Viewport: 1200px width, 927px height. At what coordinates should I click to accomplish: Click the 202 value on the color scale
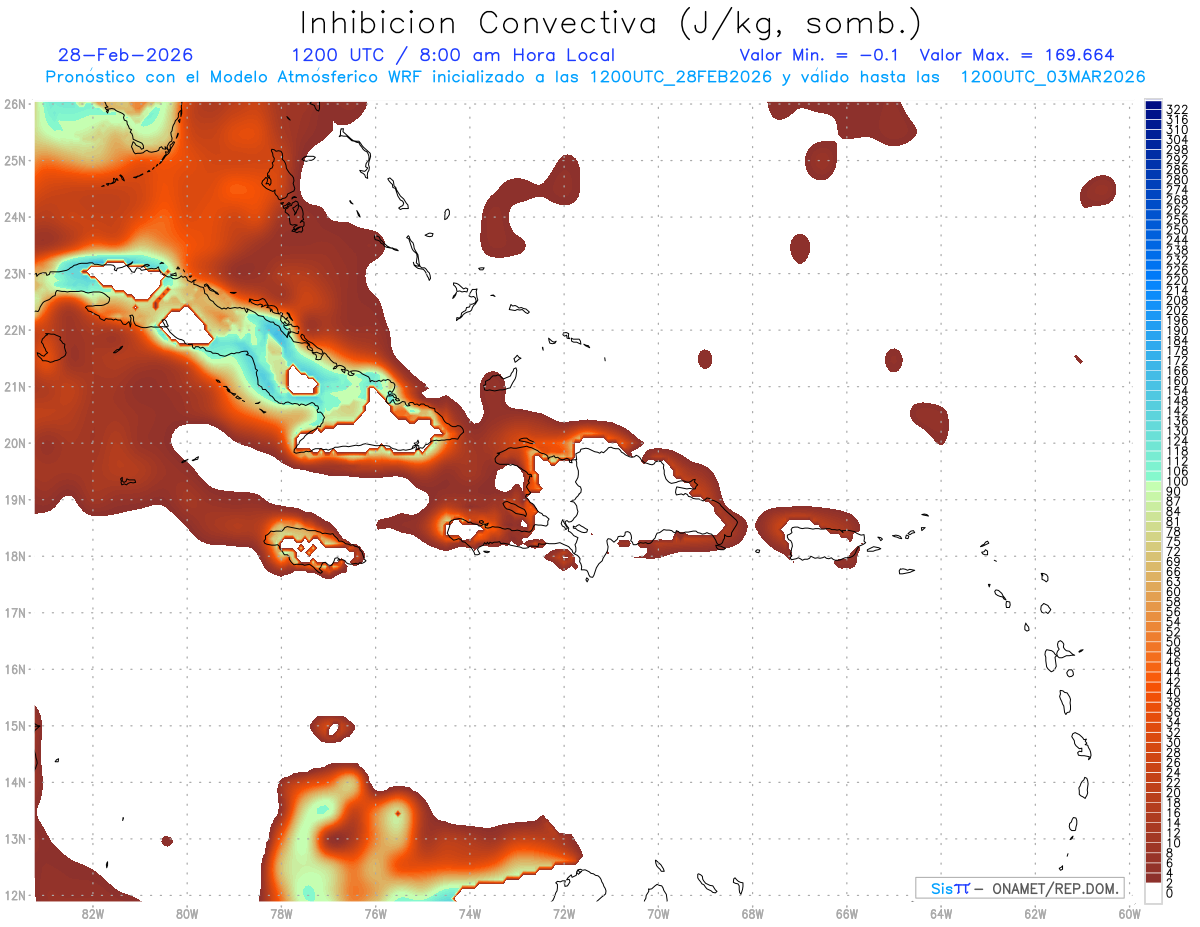tap(1177, 310)
